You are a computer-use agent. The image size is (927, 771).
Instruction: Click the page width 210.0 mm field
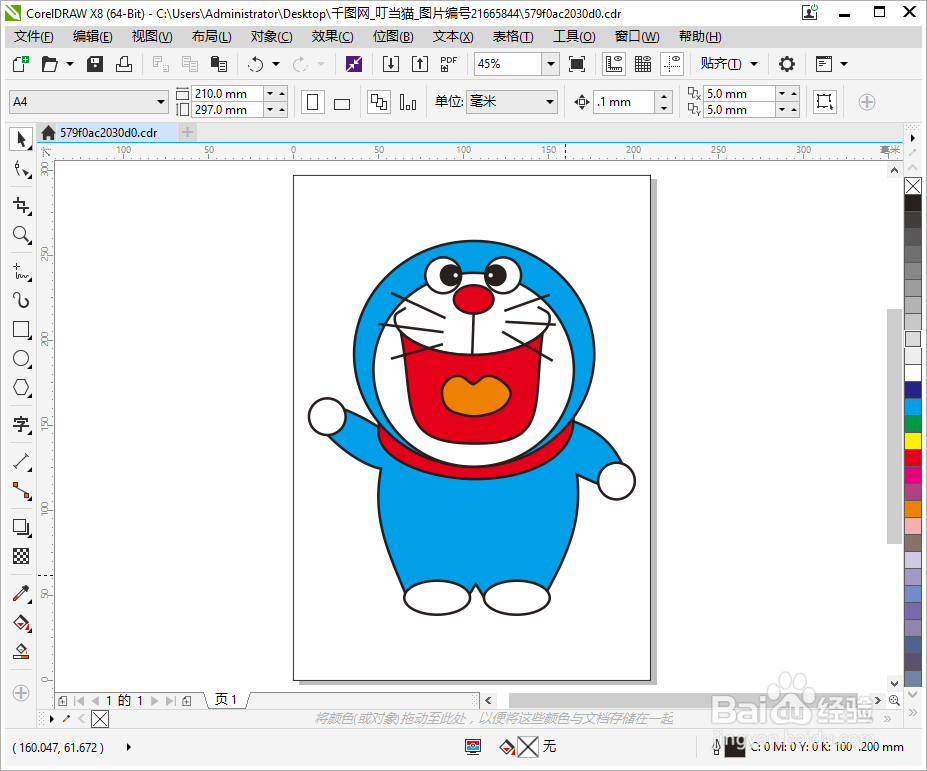click(x=227, y=93)
